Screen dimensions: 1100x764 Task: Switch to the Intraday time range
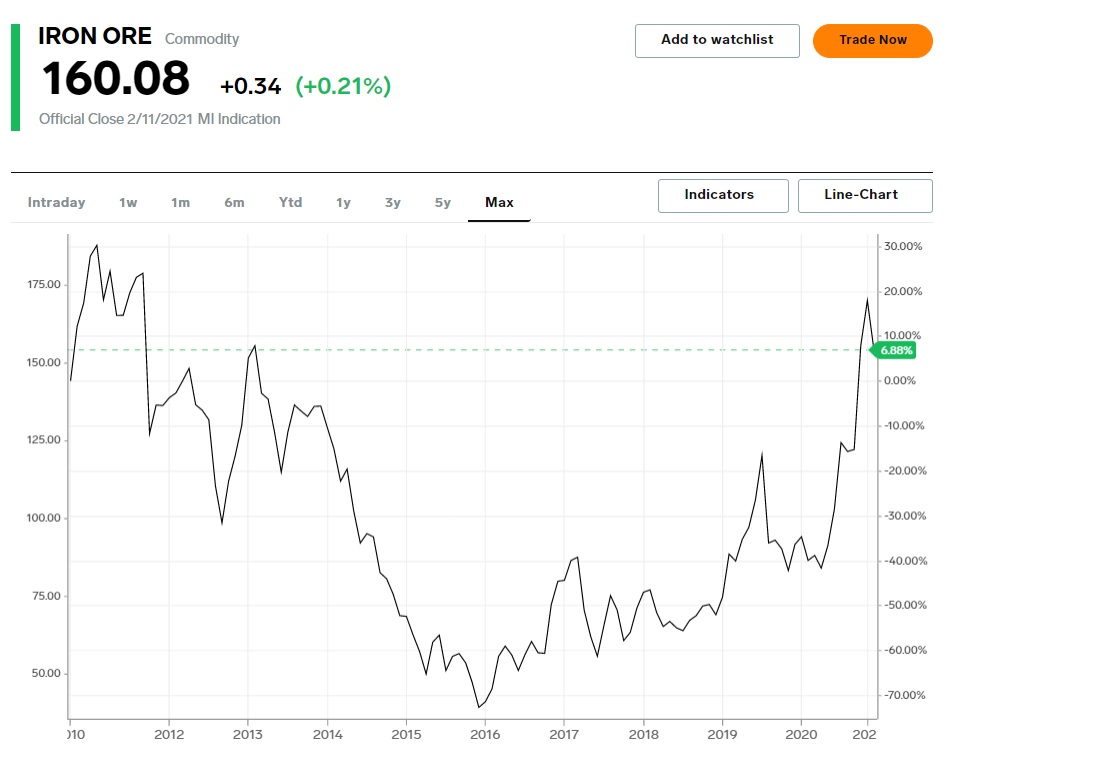56,203
